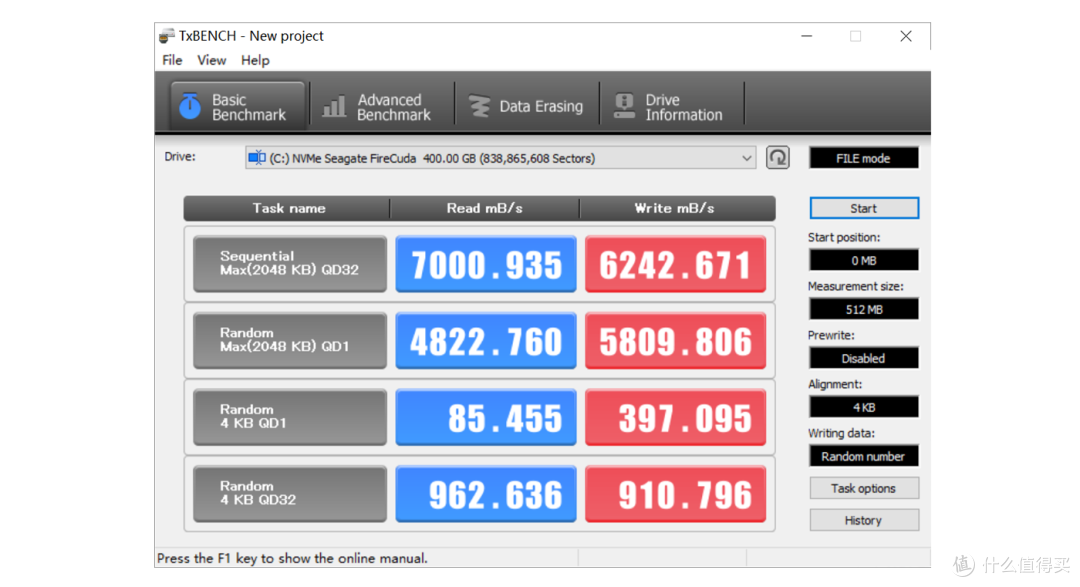This screenshot has width=1080, height=587.
Task: Click the status bar F1 manual message
Action: point(292,558)
